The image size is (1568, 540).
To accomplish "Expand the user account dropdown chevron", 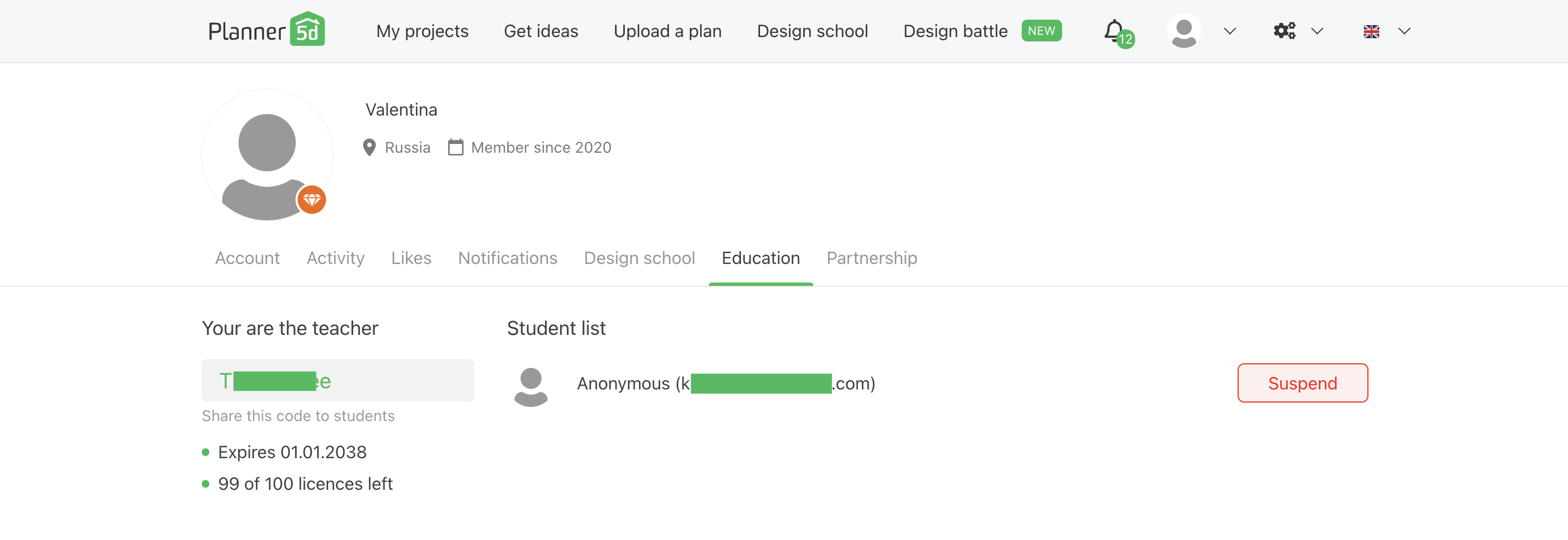I will tap(1229, 32).
